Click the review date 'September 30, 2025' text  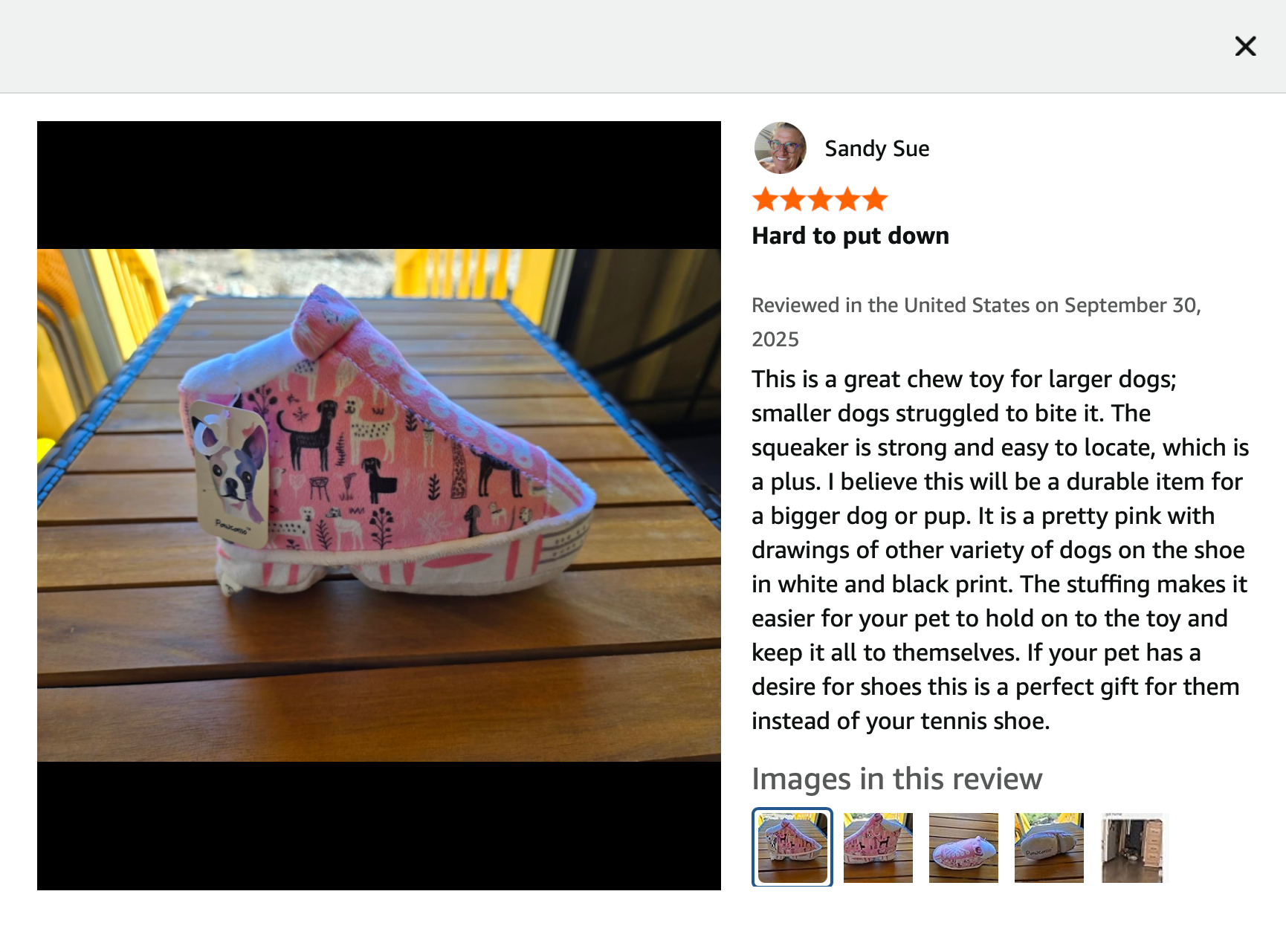976,322
